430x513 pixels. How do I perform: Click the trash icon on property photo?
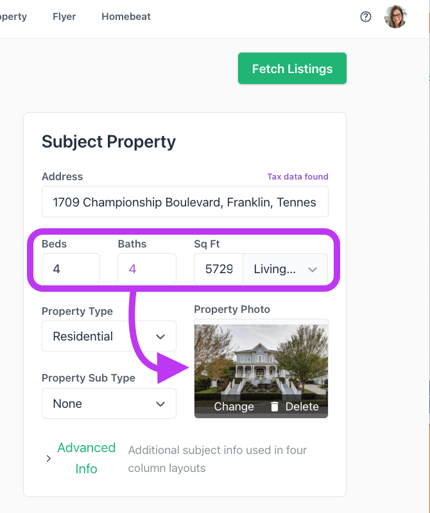[x=274, y=406]
